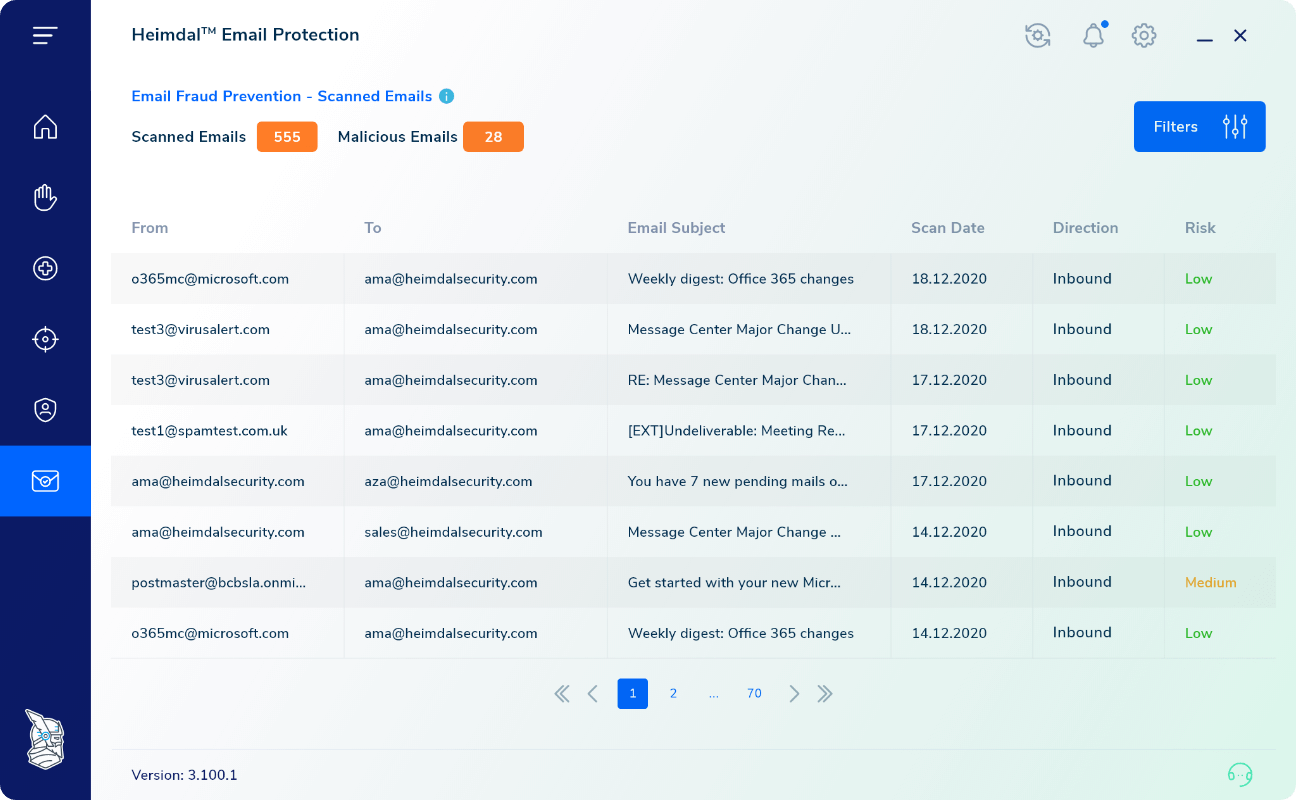The height and width of the screenshot is (800, 1296).
Task: Go to page 2 of results
Action: [x=673, y=694]
